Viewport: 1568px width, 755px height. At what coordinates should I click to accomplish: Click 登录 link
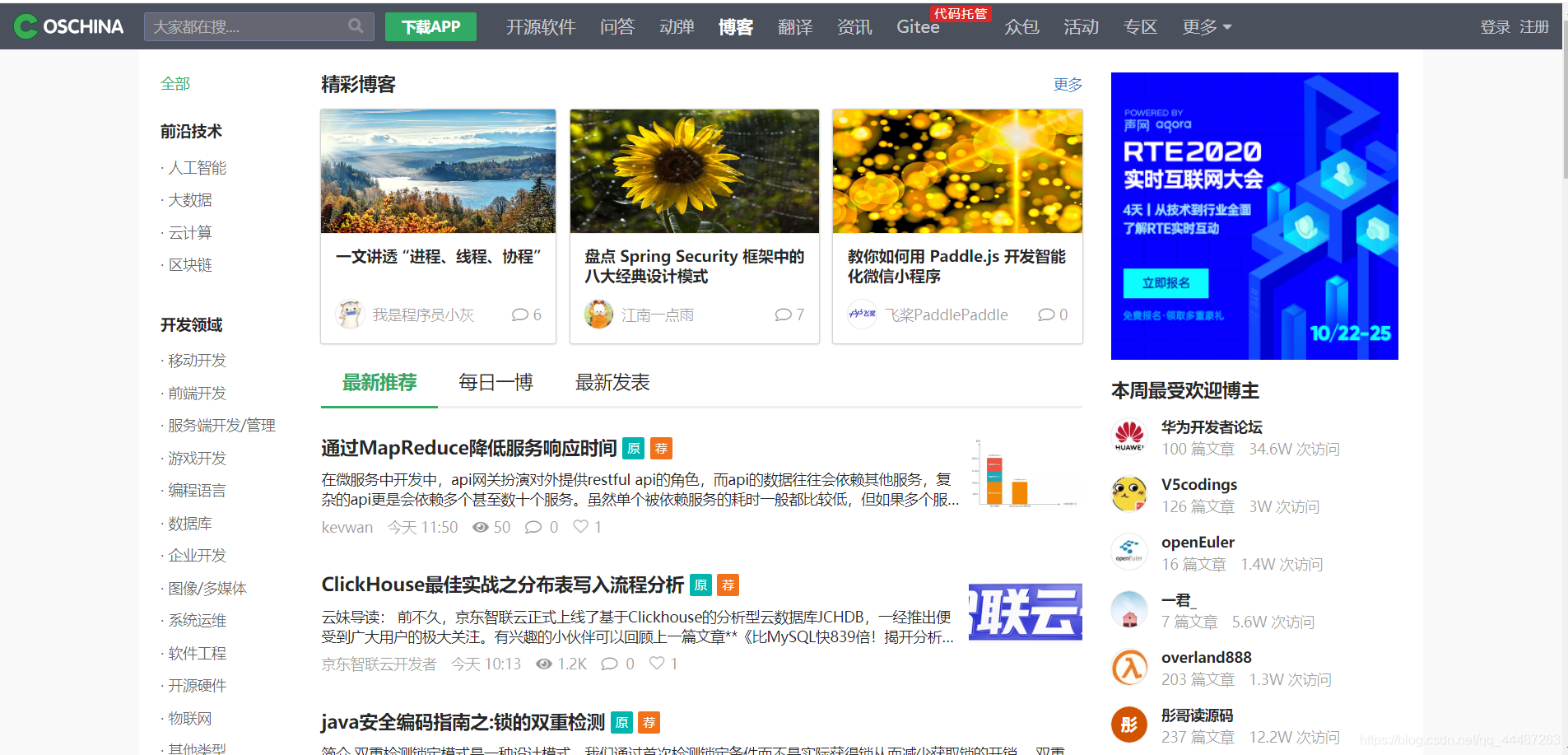(x=1495, y=27)
